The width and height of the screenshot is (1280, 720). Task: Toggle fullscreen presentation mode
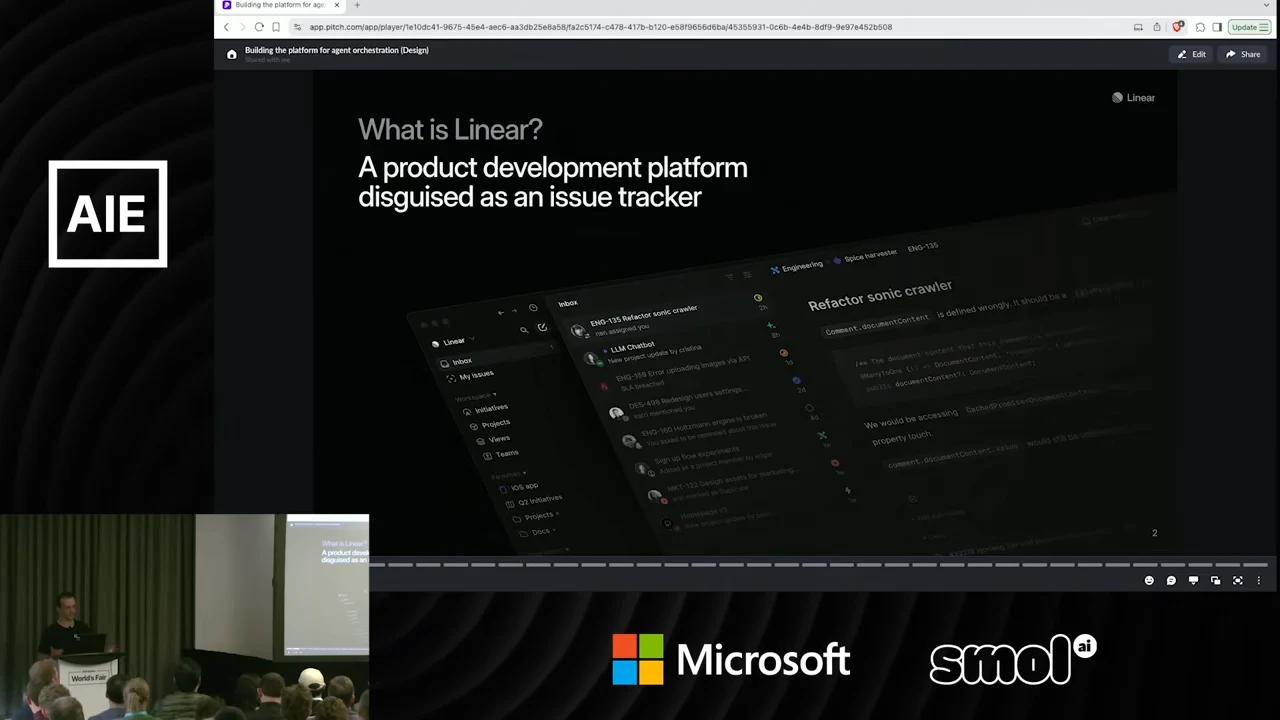1237,581
